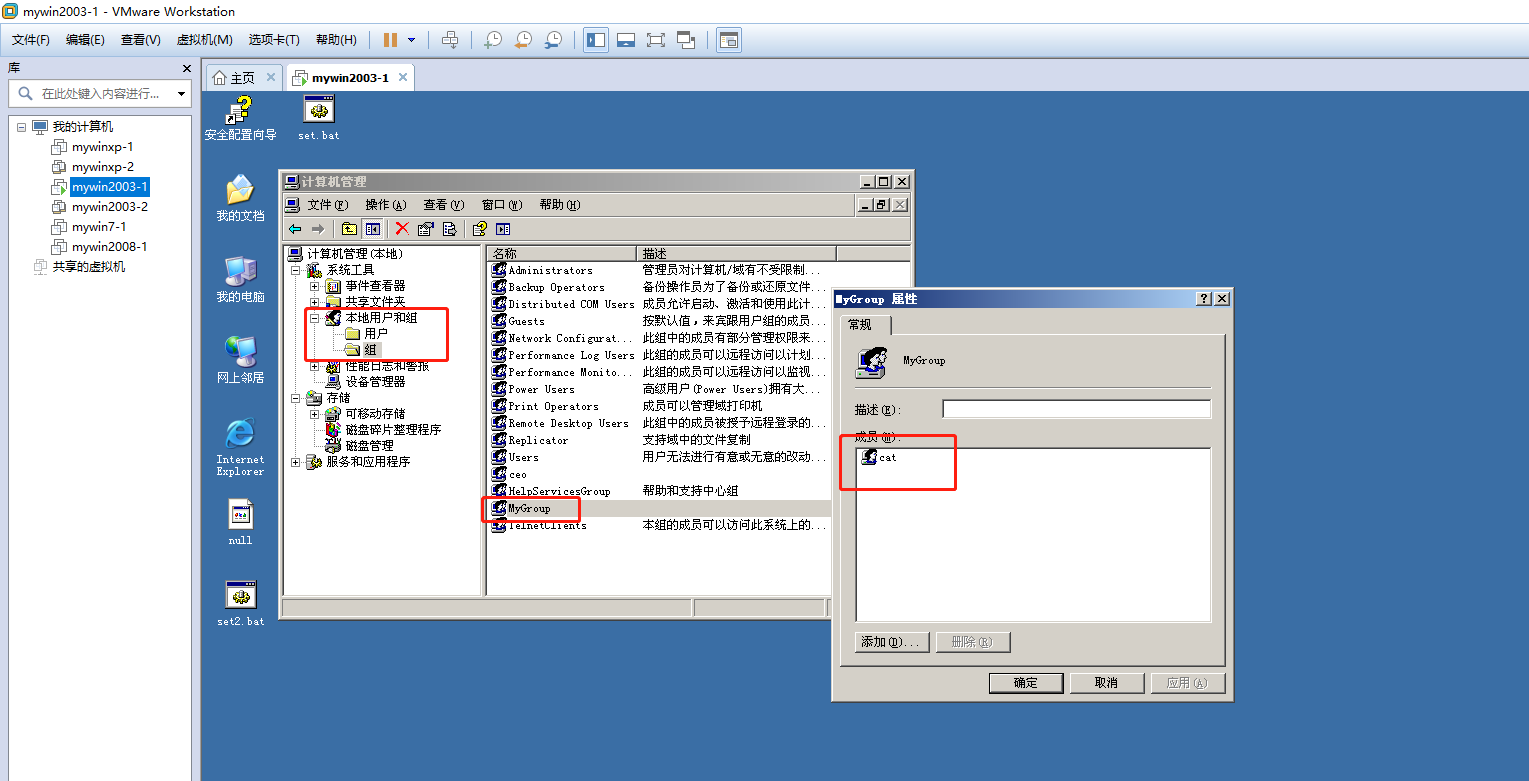The width and height of the screenshot is (1529, 781).
Task: Click 取消 in MyGroup properties
Action: click(x=1106, y=683)
